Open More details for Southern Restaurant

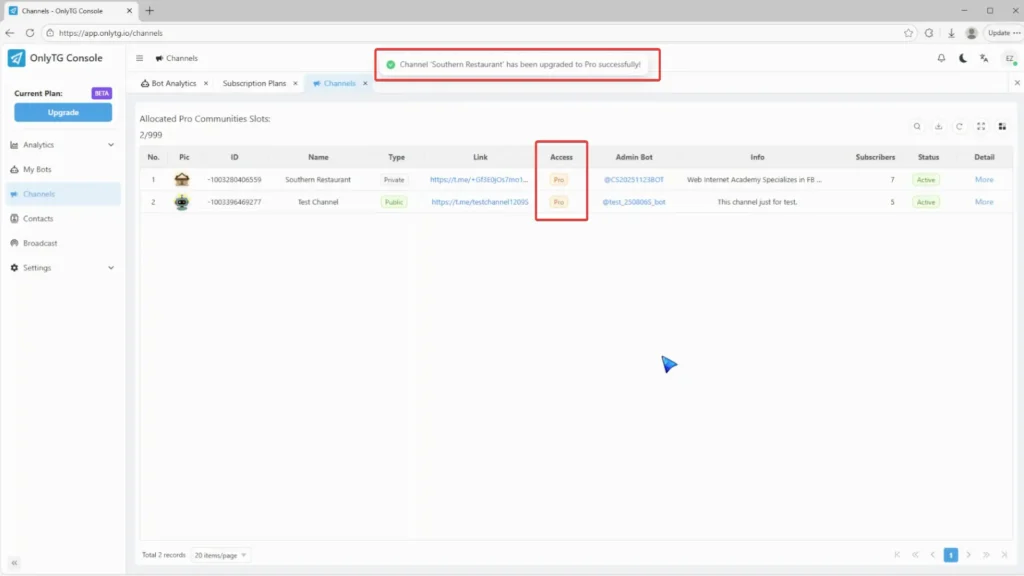tap(984, 180)
